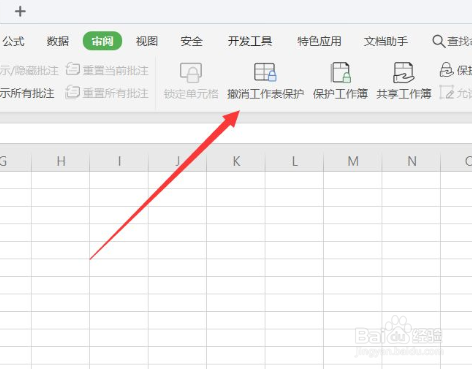
Task: Select column J header
Action: [x=177, y=161]
